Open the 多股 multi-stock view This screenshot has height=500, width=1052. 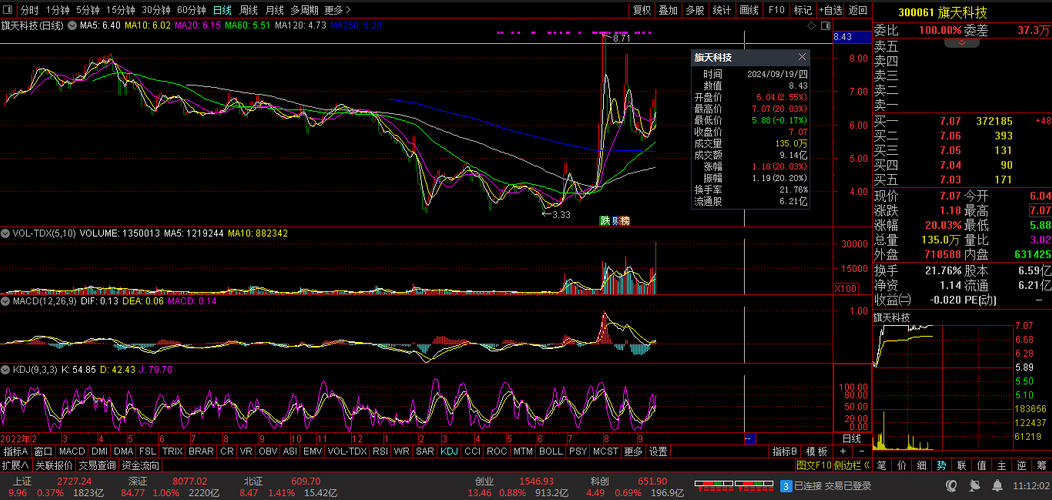tap(695, 10)
